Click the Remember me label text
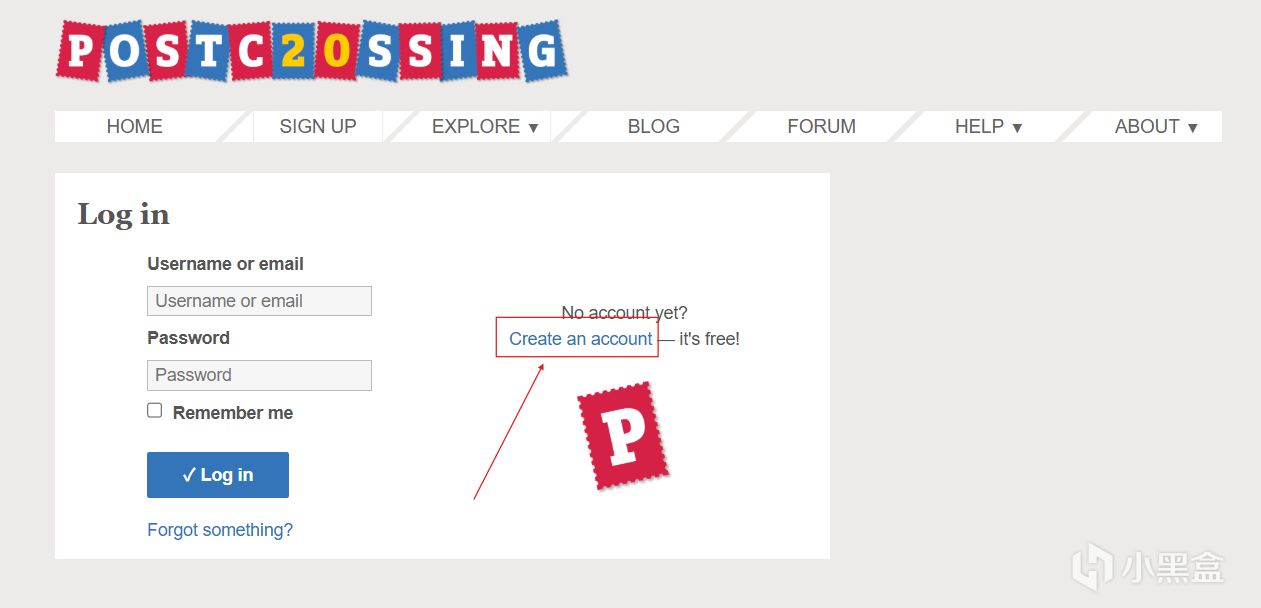 (x=233, y=413)
